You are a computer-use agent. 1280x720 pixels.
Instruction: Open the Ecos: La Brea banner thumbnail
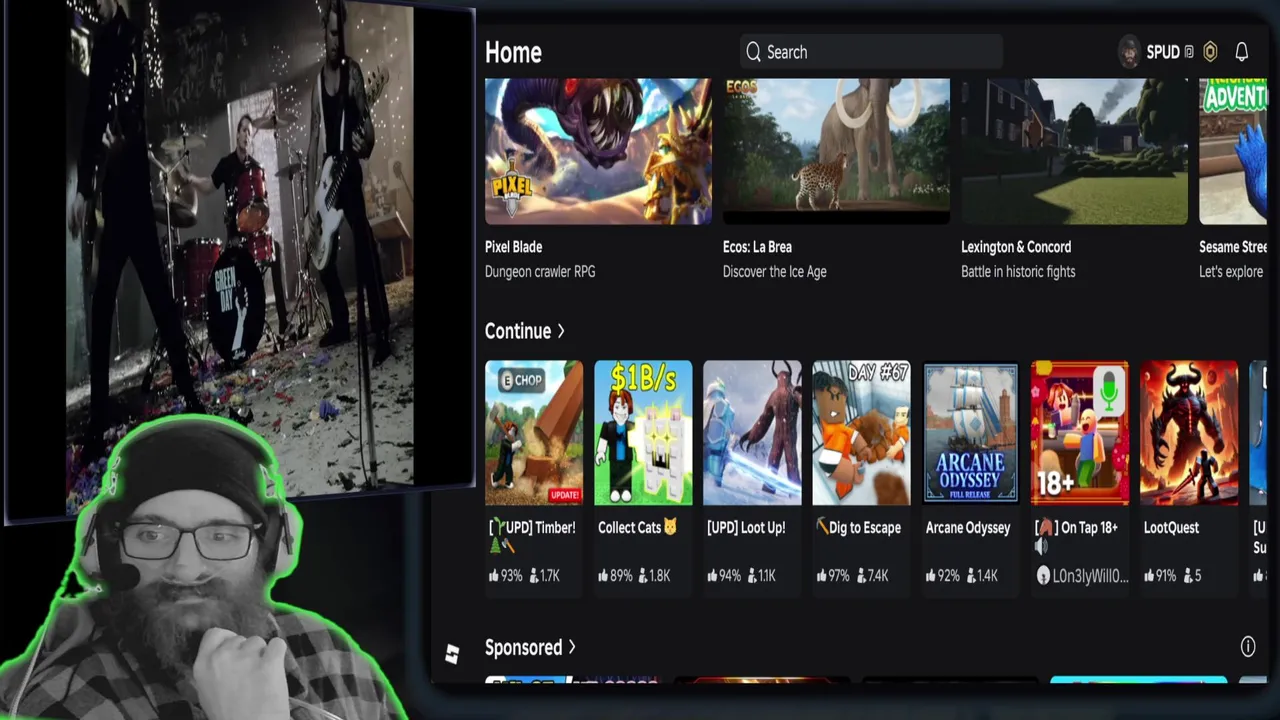(836, 151)
